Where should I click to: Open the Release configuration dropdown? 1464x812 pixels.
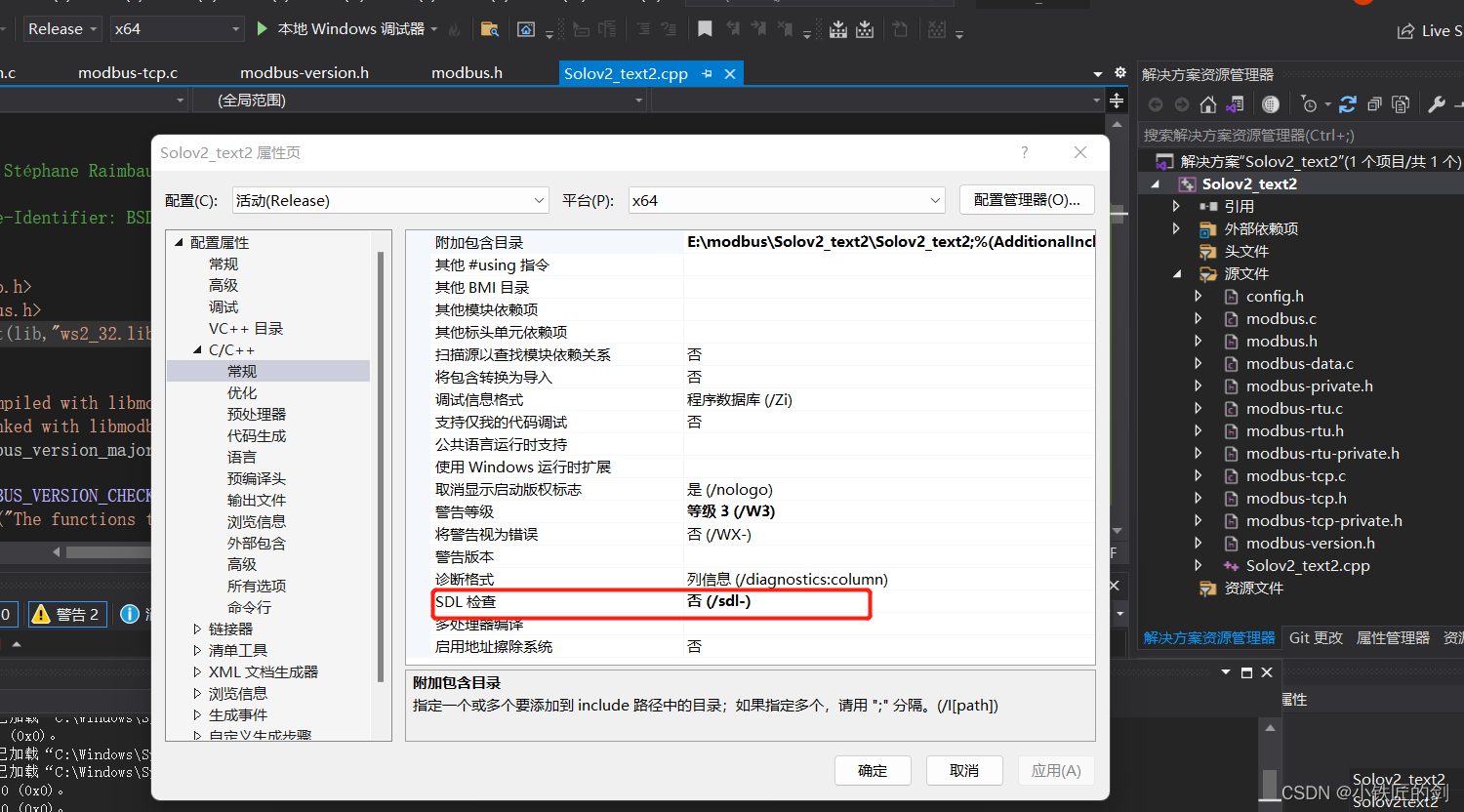(x=61, y=28)
